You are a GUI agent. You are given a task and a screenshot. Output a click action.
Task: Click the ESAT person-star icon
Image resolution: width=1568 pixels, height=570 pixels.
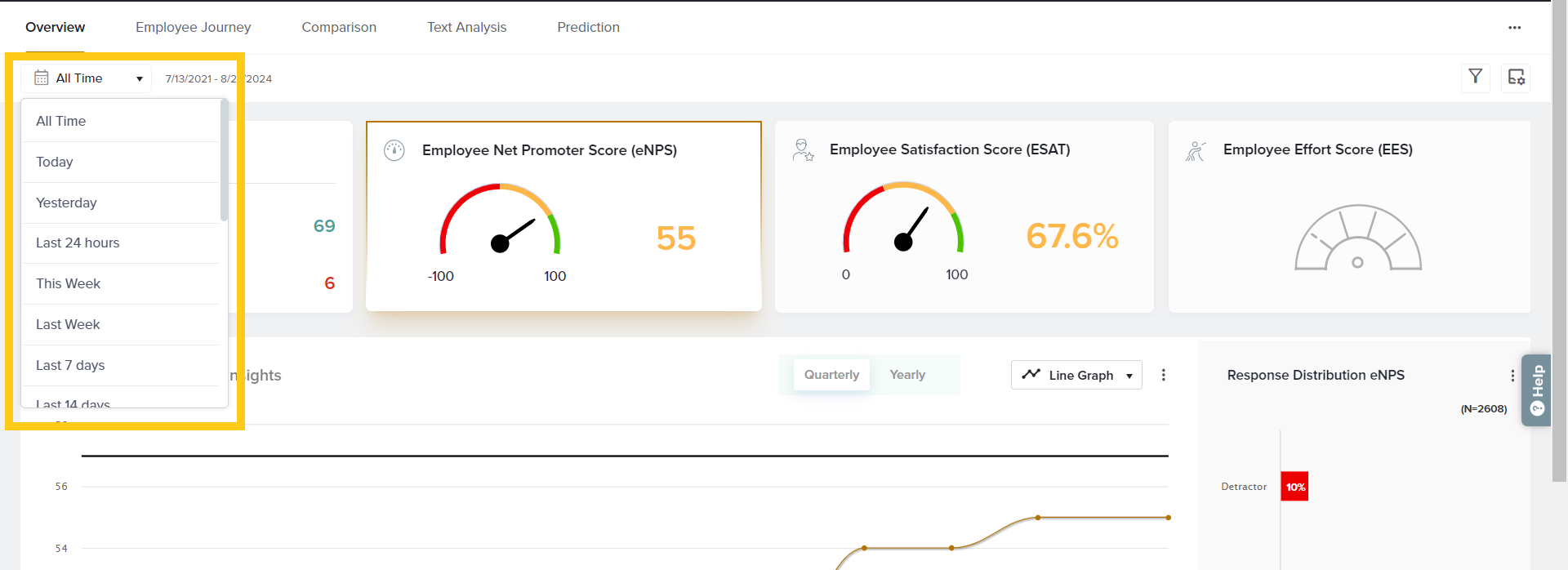pos(803,149)
